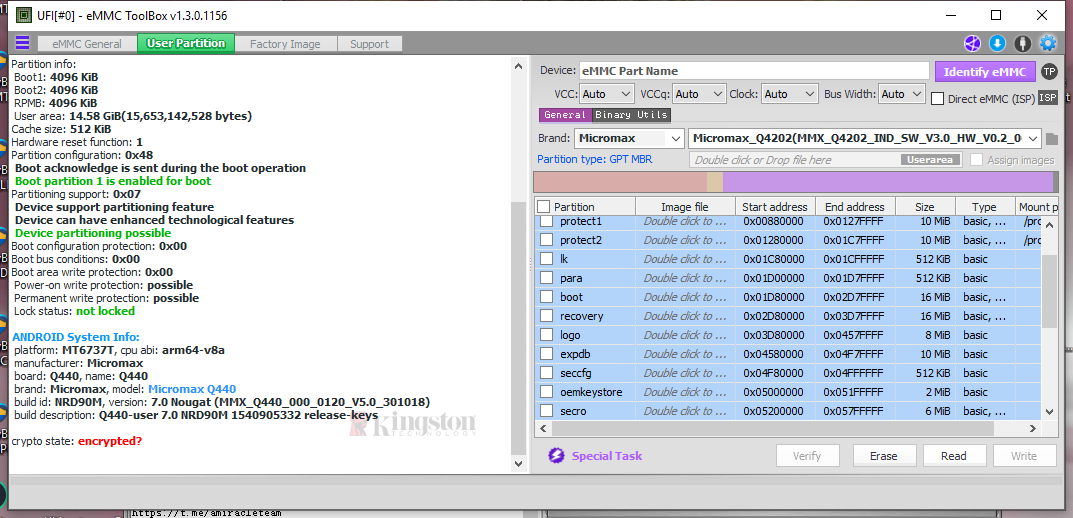Toggle the select-all Partition header checkbox
1073x518 pixels.
point(543,207)
